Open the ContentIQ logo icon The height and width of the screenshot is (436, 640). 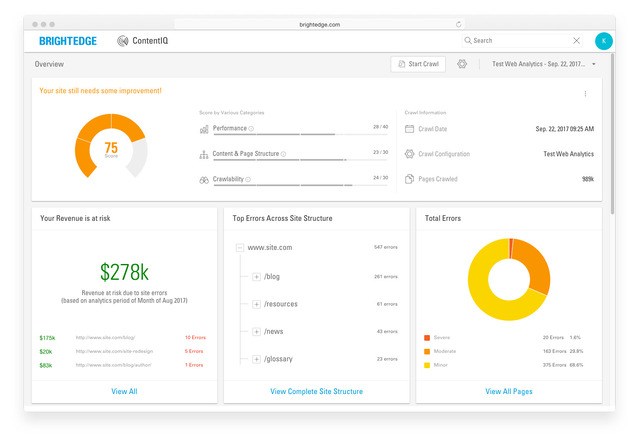pyautogui.click(x=122, y=41)
